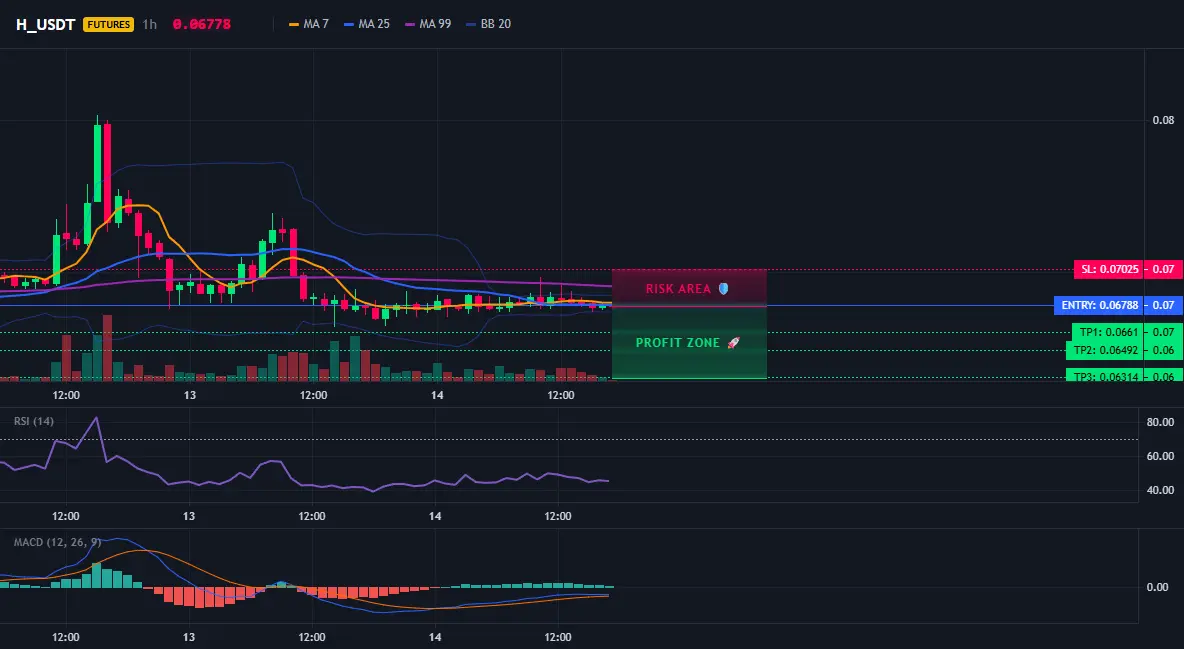Click the tallest green candle near 0.08

click(97, 162)
